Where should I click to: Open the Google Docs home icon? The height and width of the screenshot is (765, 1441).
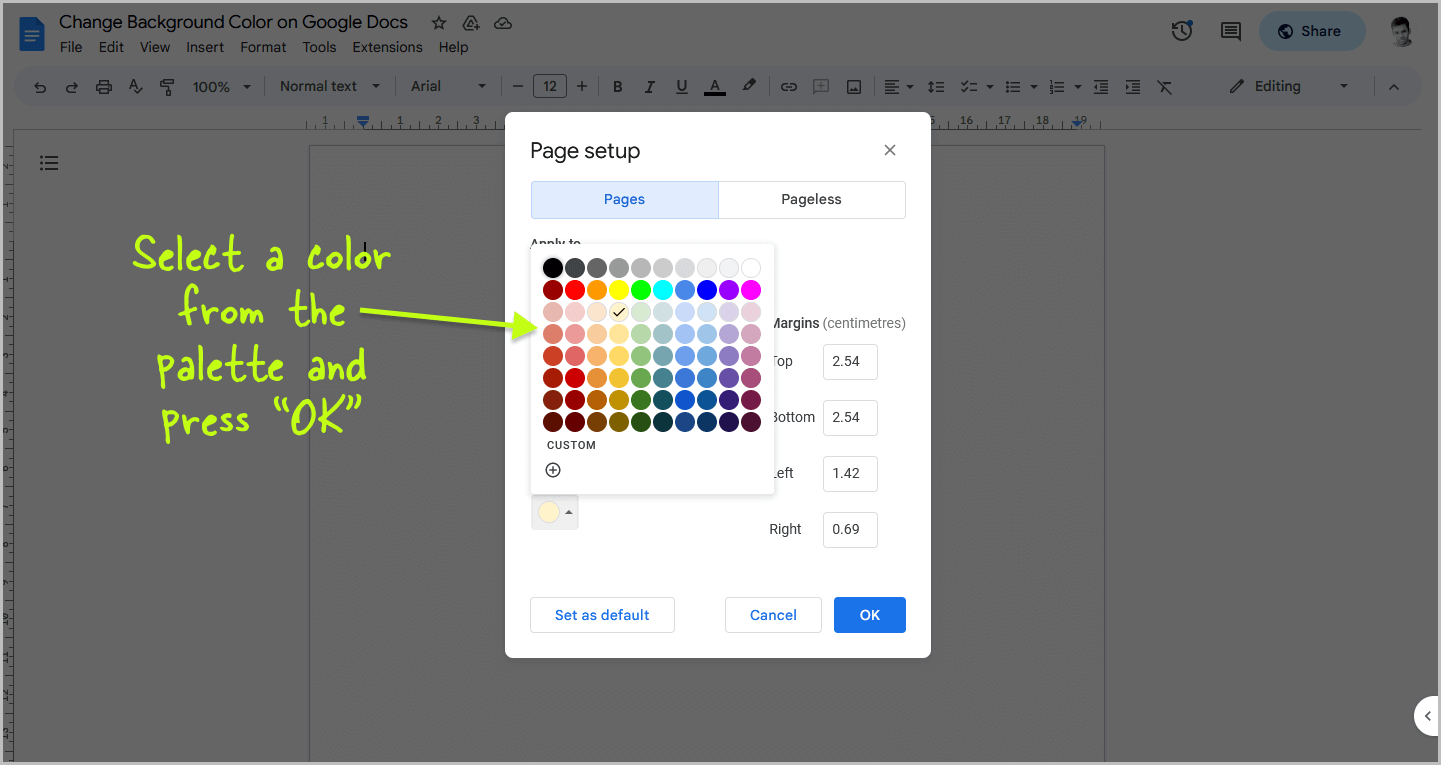tap(32, 33)
